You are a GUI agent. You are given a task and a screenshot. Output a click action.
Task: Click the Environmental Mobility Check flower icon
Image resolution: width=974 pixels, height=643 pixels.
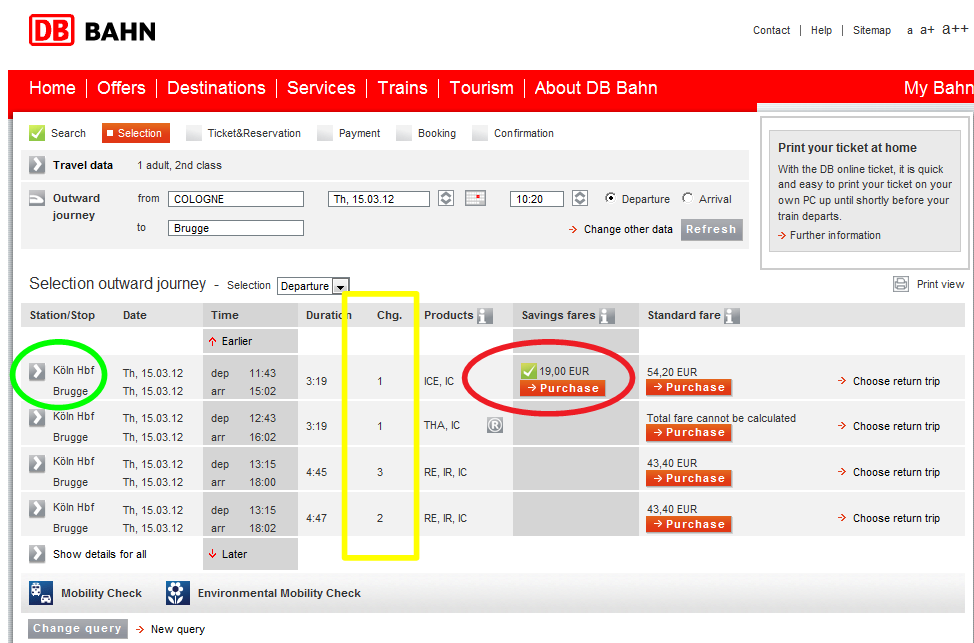click(x=178, y=593)
